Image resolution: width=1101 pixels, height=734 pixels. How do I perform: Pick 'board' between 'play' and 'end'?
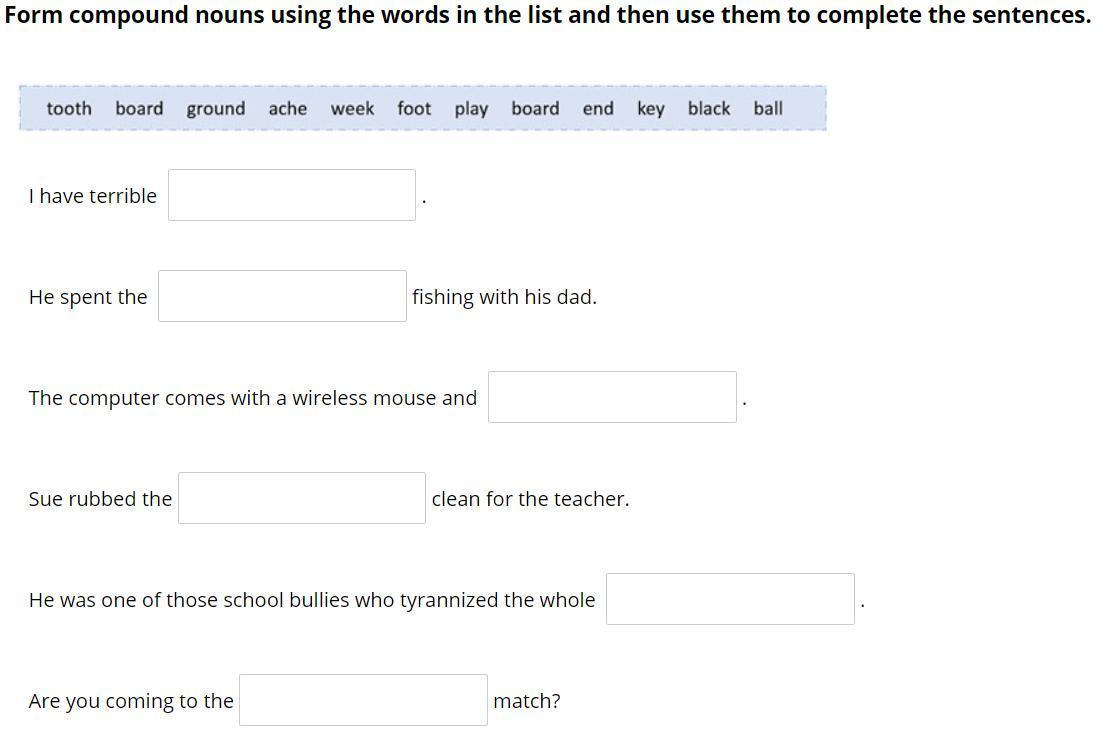pos(535,109)
